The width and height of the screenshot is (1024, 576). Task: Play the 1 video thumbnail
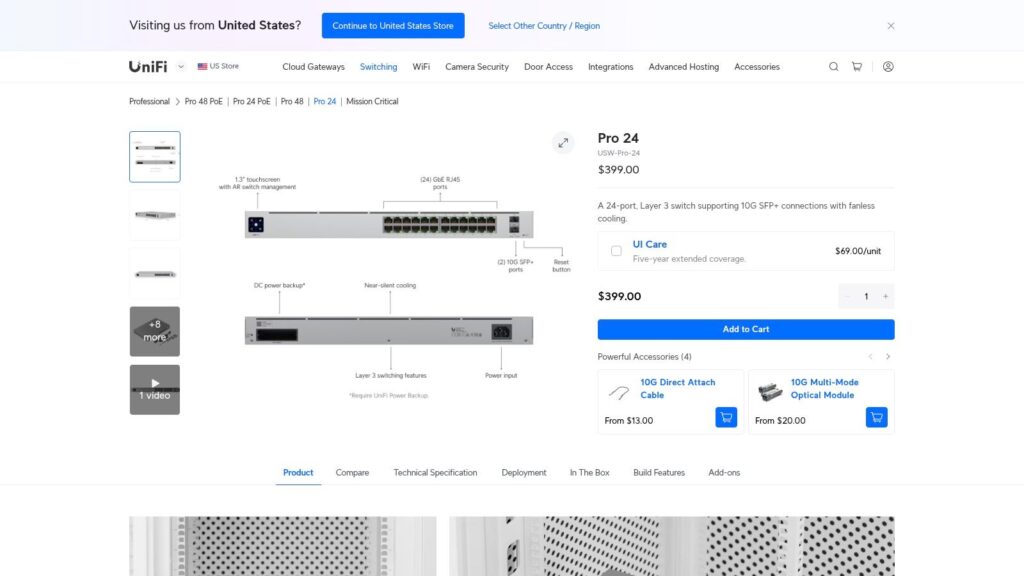[155, 389]
